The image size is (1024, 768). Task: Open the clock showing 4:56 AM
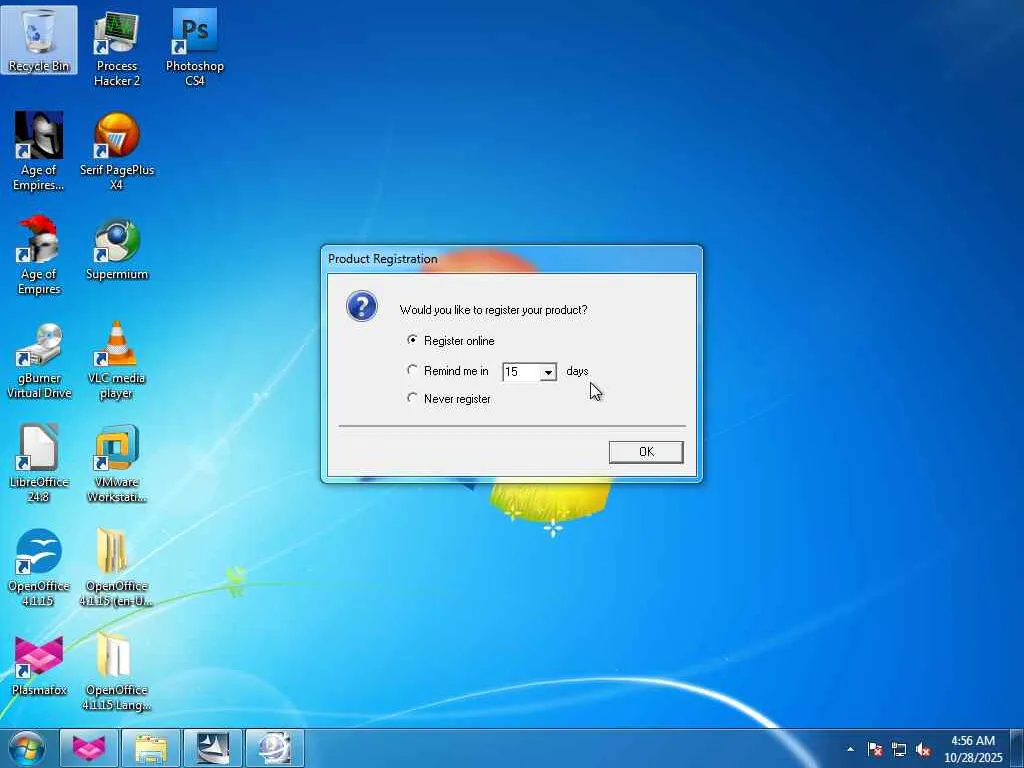[973, 749]
